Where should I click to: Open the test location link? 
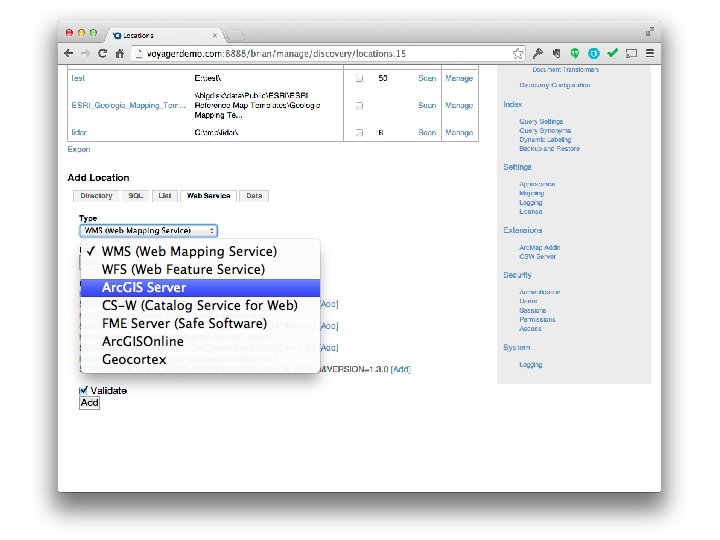78,78
